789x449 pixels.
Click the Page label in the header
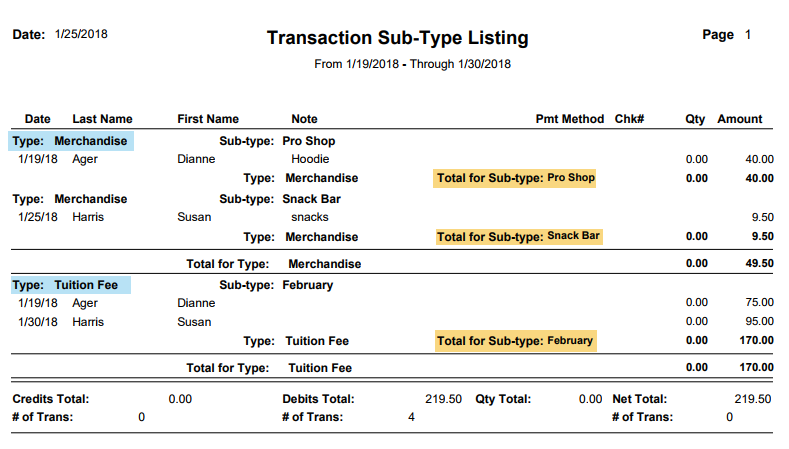718,35
